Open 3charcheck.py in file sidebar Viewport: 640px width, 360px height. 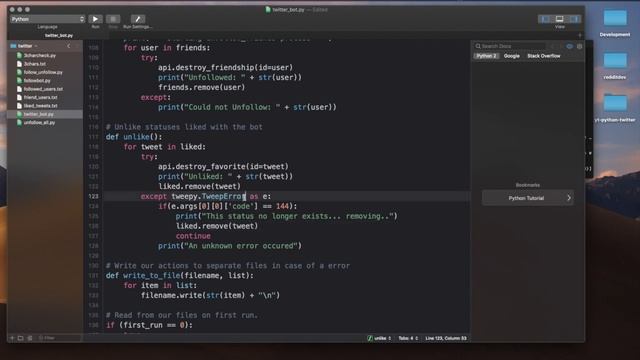click(x=40, y=56)
